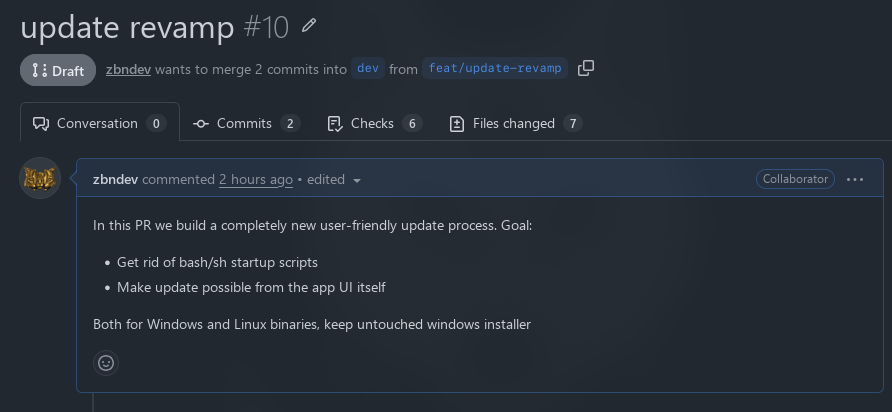Copy the feat/update-revamp branch name
This screenshot has height=412, width=892.
point(585,68)
